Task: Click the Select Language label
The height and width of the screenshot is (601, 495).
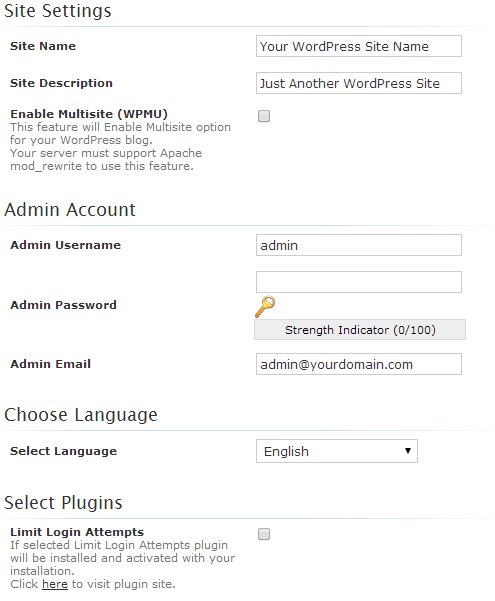Action: (63, 451)
